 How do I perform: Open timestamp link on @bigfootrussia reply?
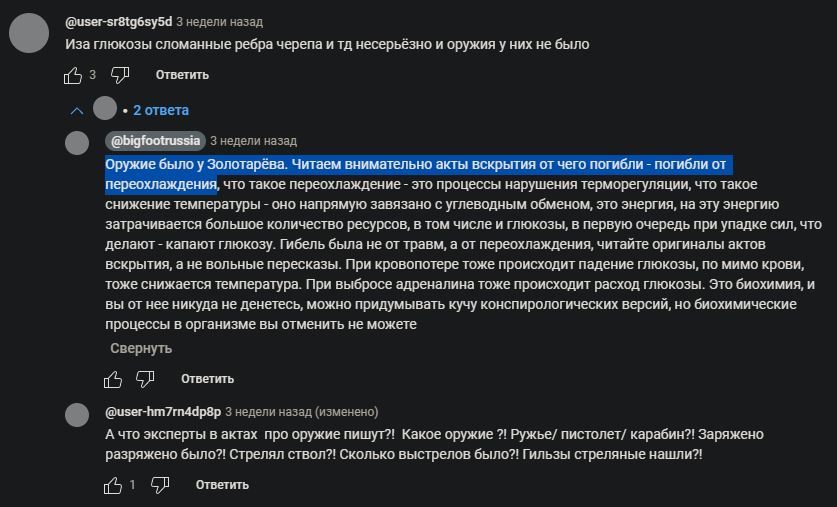253,141
